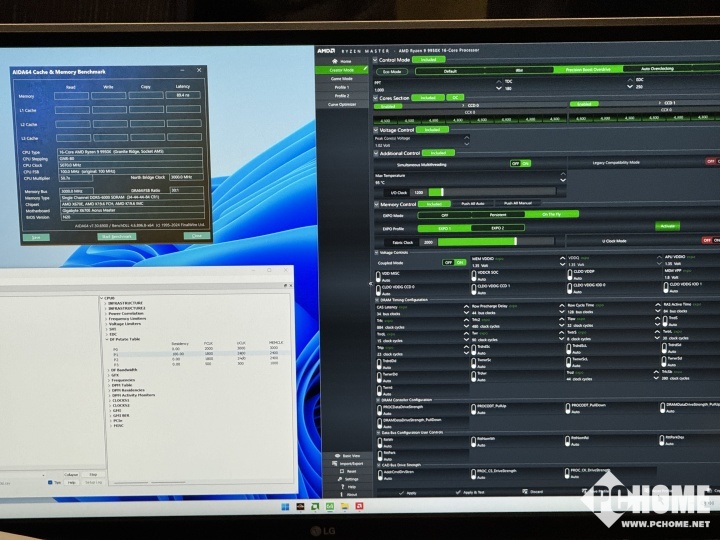The image size is (720, 540).
Task: Set EXPO Mode to Persistent
Action: tap(498, 214)
